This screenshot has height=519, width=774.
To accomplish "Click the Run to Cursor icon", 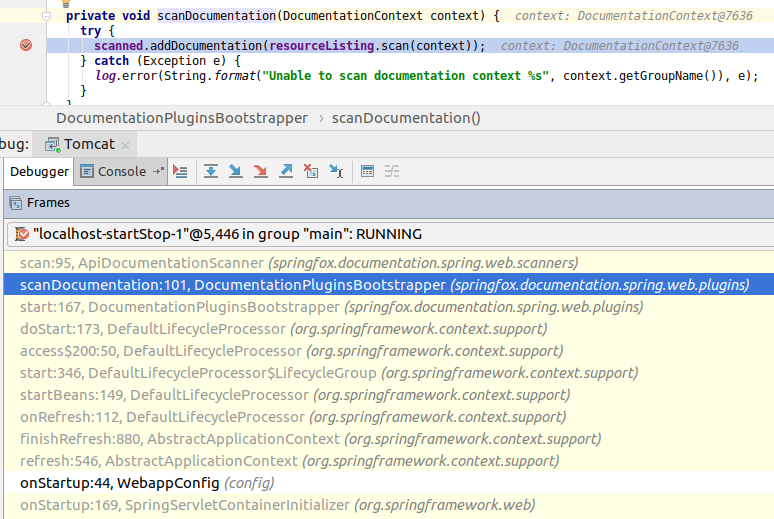I will [x=336, y=171].
